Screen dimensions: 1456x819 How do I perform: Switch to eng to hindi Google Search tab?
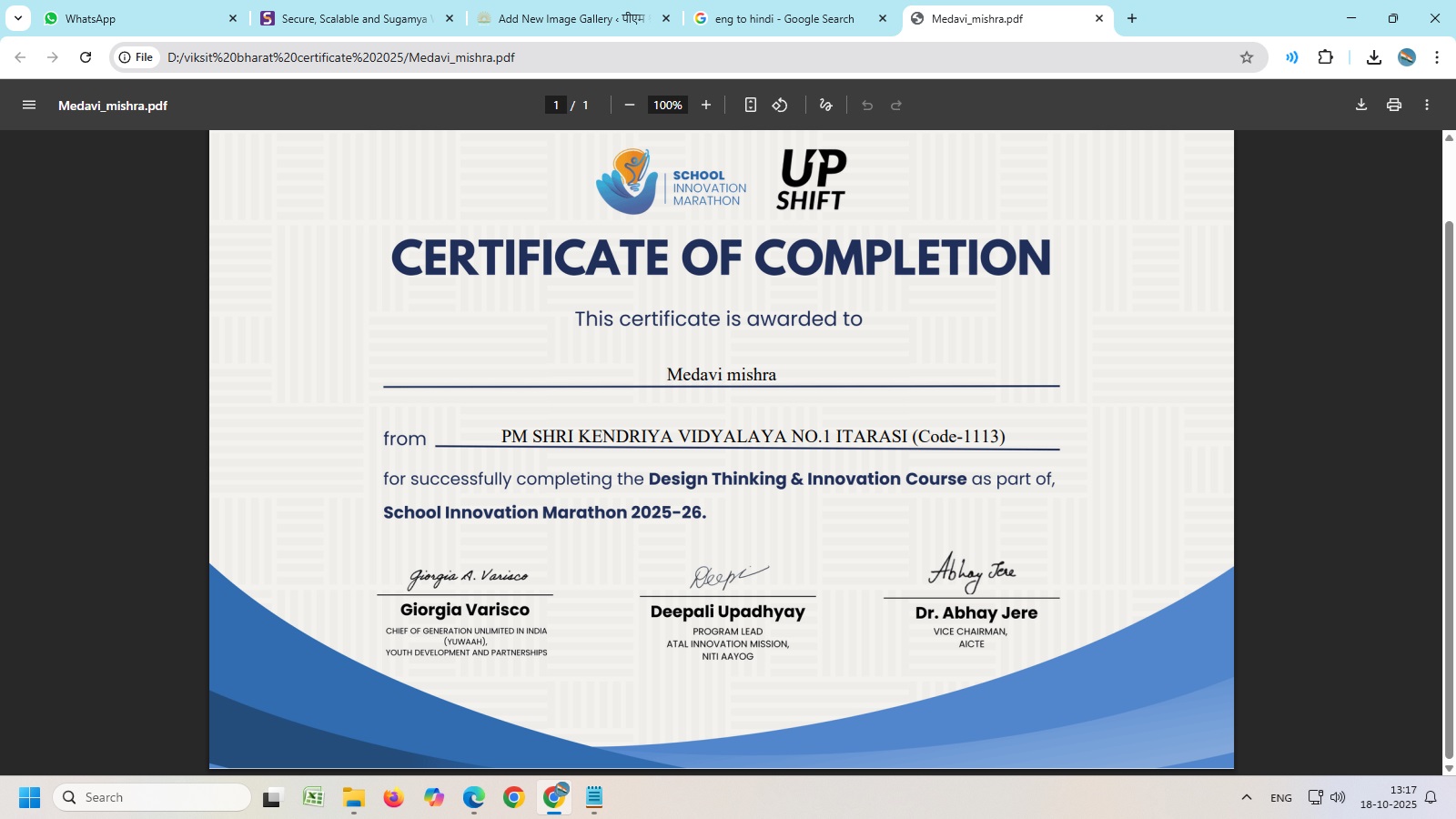pos(784,18)
